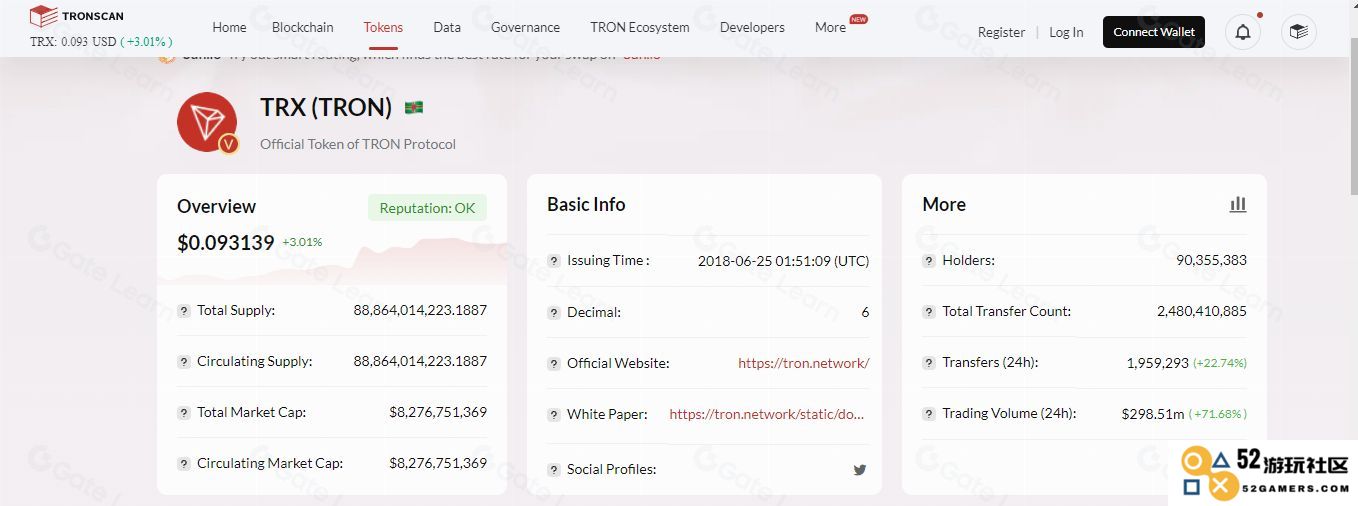Click help icon next to Total Market Cap

183,413
